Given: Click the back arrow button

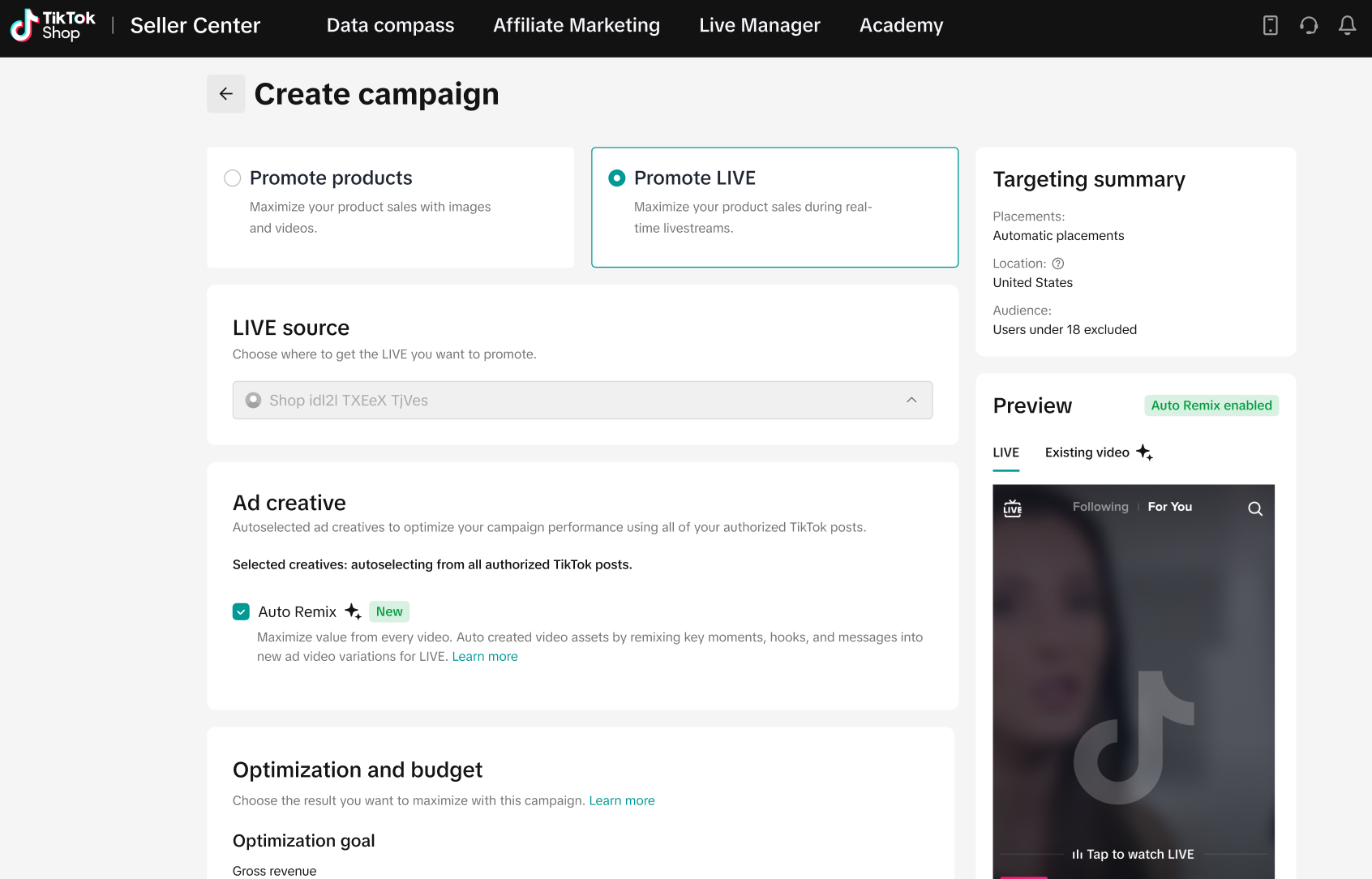Looking at the screenshot, I should 226,94.
